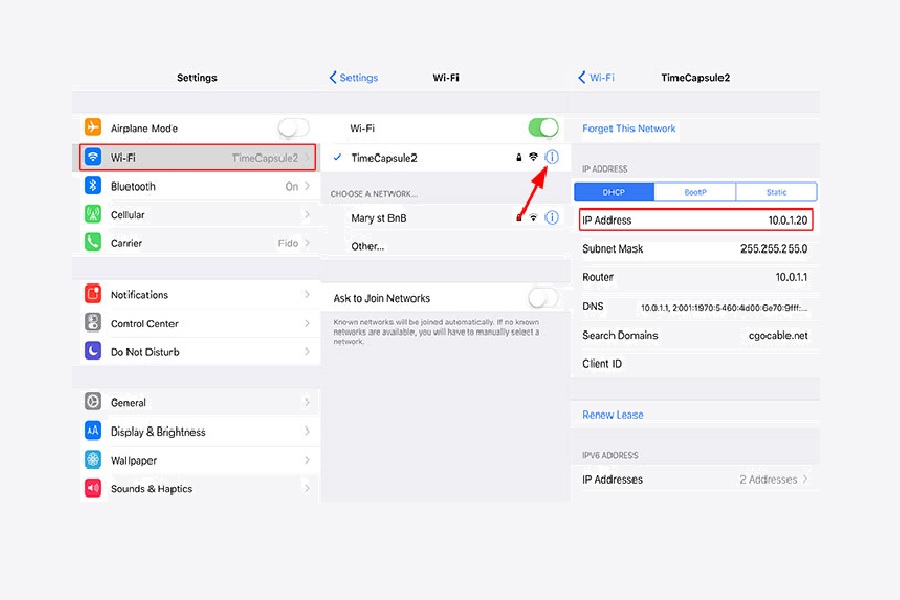Expand IPv6 IP Addresses row chevron
The image size is (900, 600).
point(805,479)
